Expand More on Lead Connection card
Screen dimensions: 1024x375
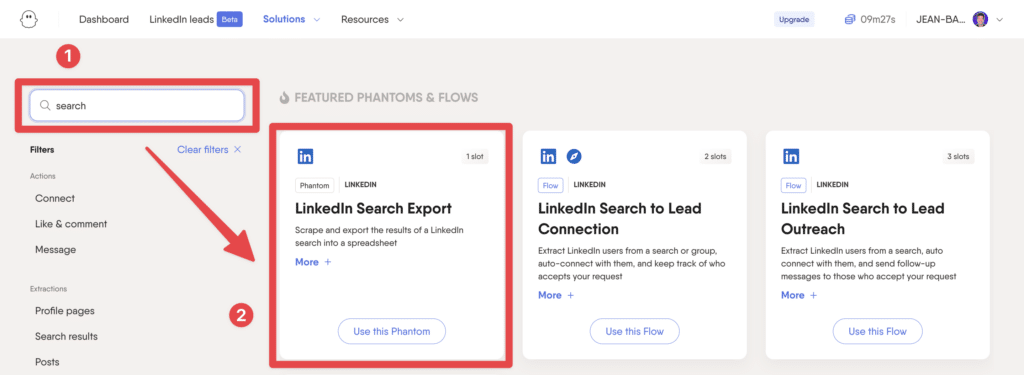(556, 295)
